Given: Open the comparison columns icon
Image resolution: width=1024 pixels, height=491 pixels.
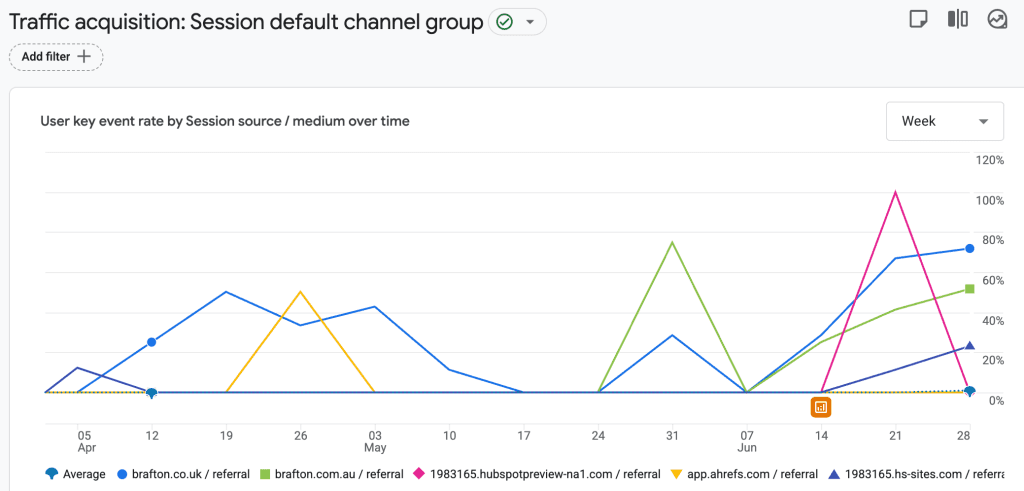Looking at the screenshot, I should (957, 20).
